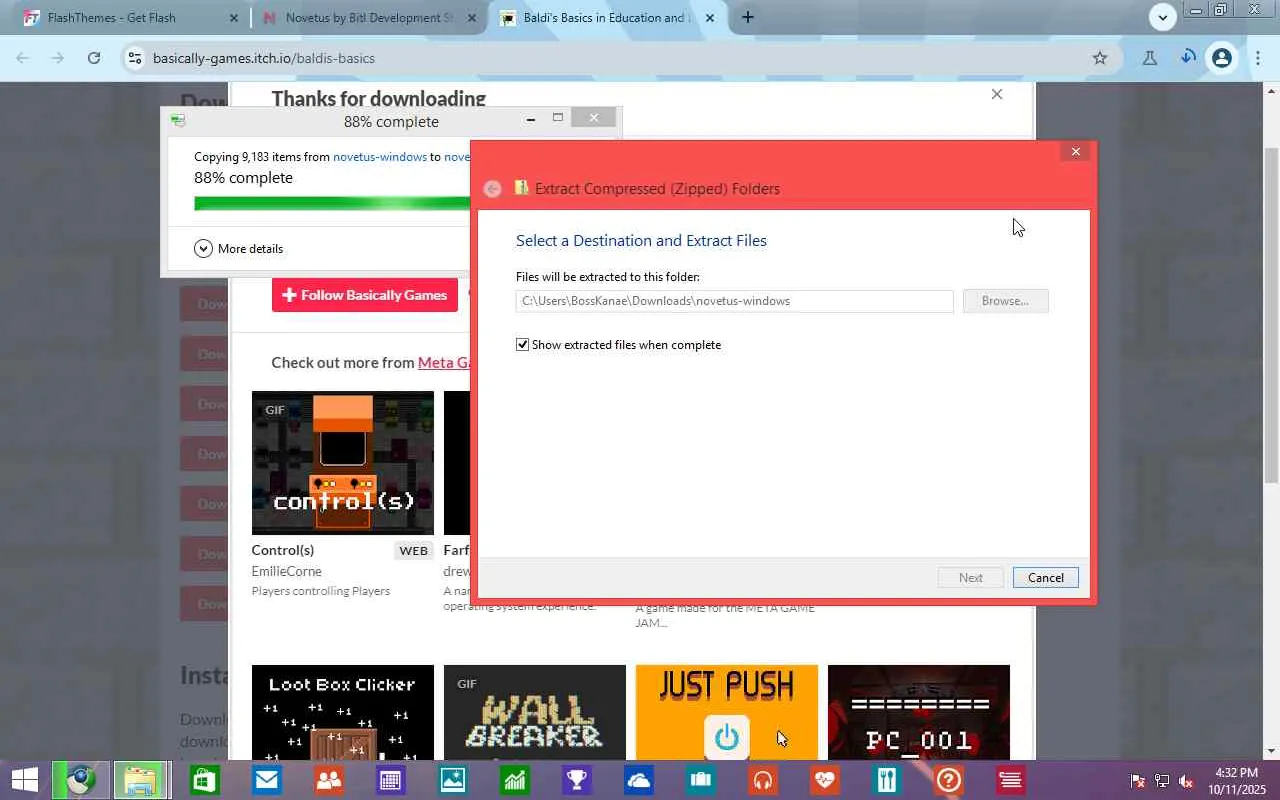Click the muted volume tray icon

tap(1186, 781)
